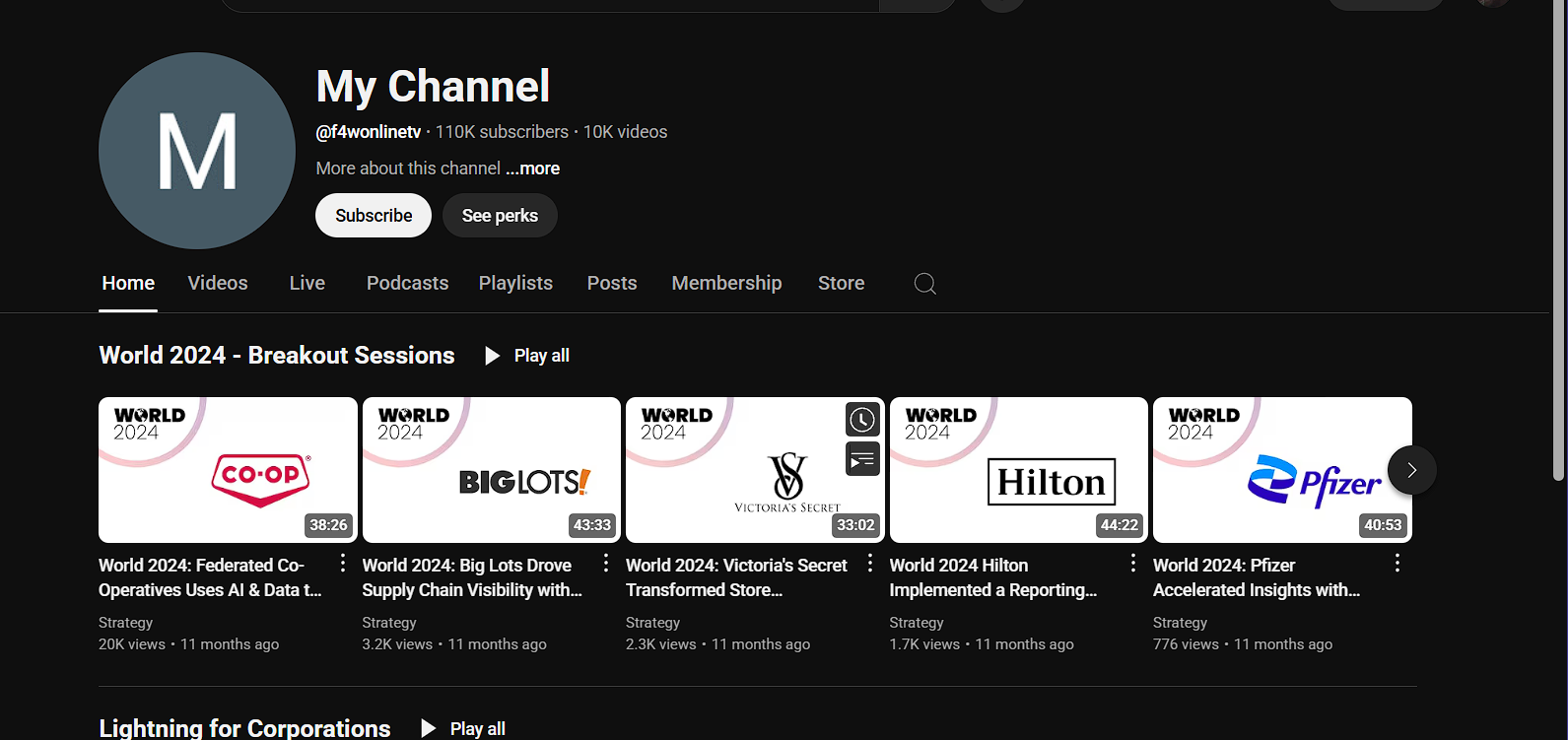
Task: Click Strategy label under the Co-Operatives video
Action: coord(126,623)
